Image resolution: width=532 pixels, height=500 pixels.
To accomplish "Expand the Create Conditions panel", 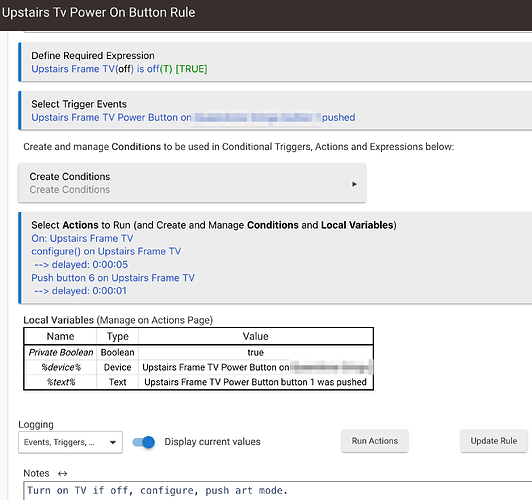I will [x=192, y=183].
